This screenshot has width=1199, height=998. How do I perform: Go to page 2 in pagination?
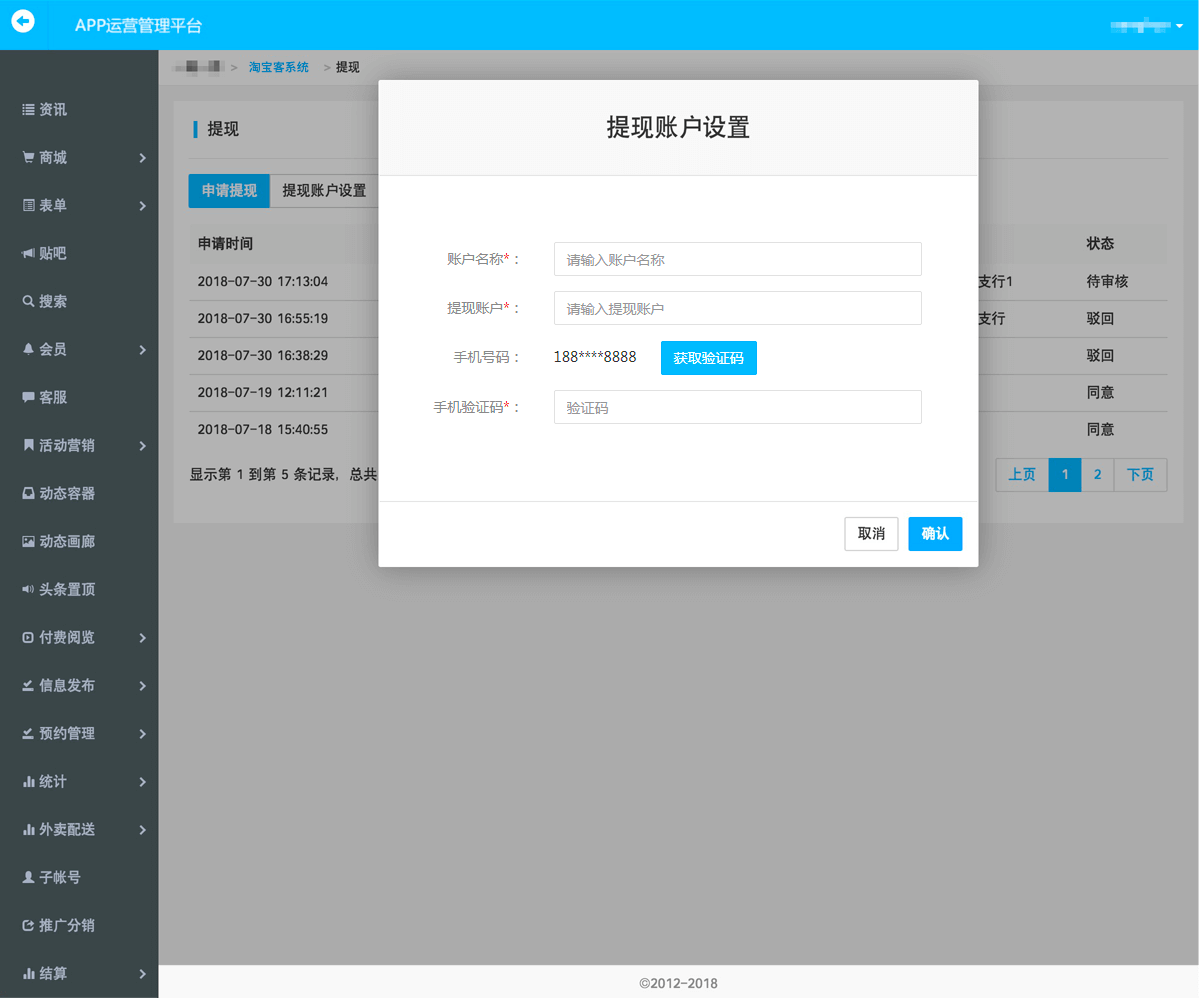[1097, 475]
